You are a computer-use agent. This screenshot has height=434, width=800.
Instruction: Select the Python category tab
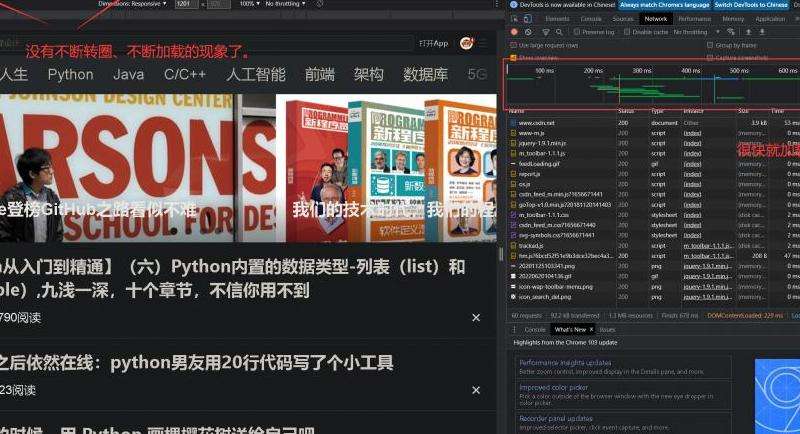(x=70, y=74)
